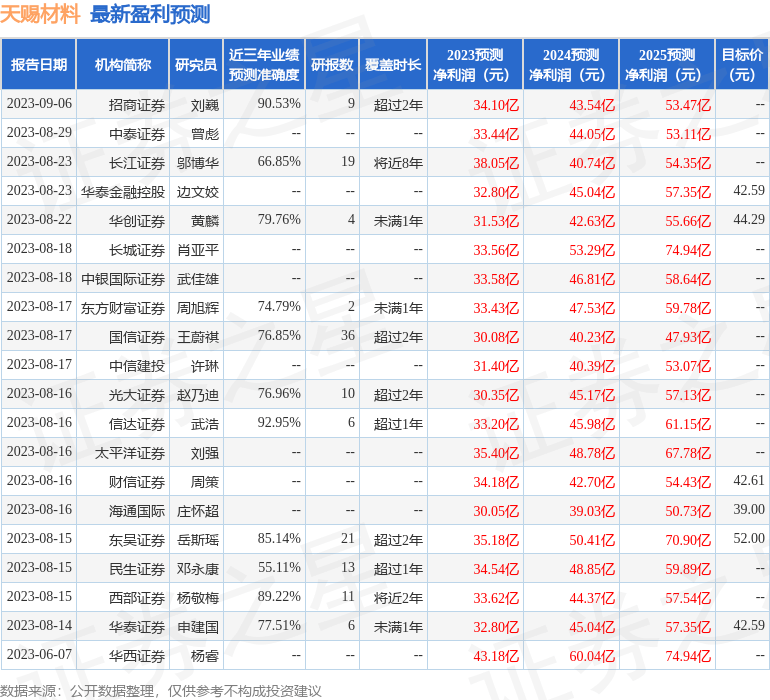Open 招商证券 institution entry
Image resolution: width=770 pixels, height=700 pixels.
[137, 104]
